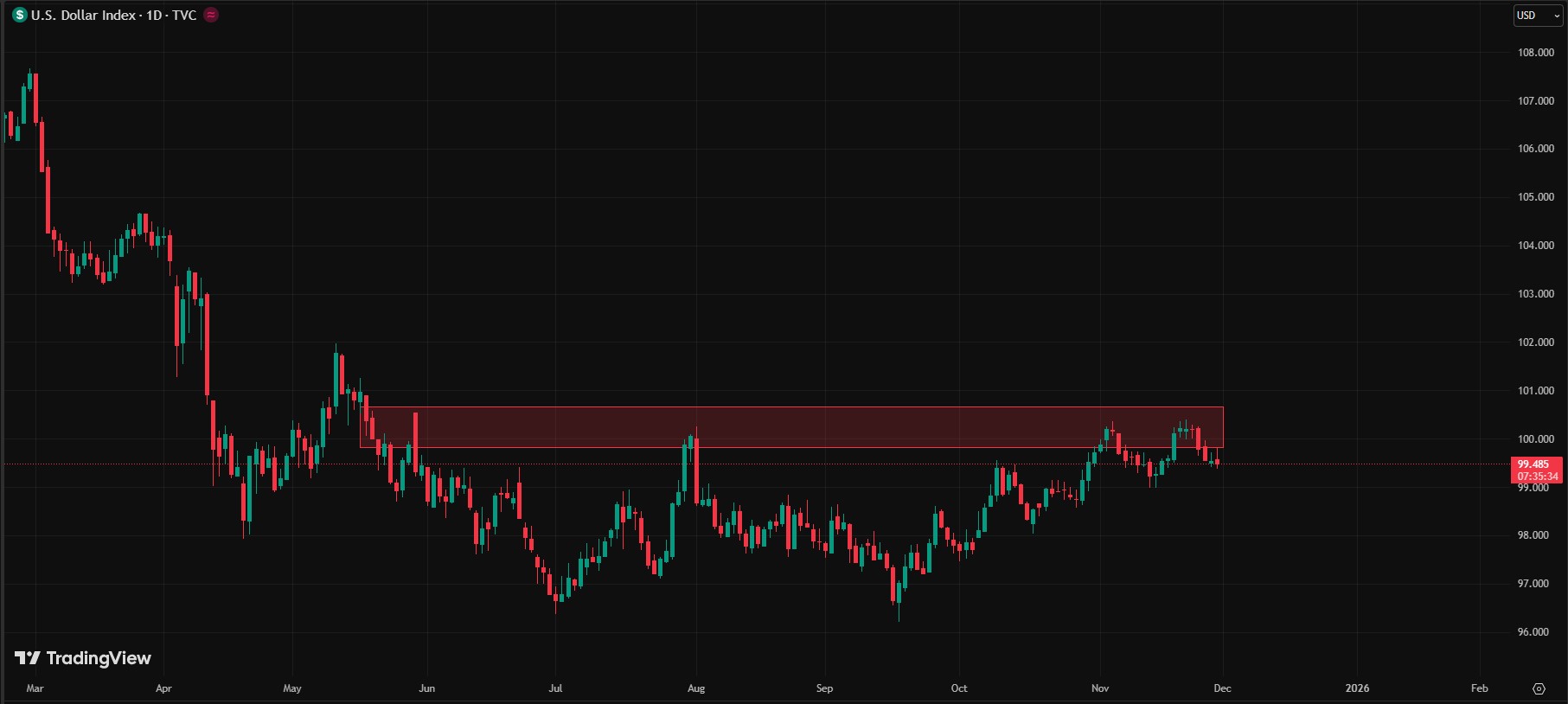Open chart settings hexagon gear icon
The width and height of the screenshot is (1568, 704).
tap(1539, 688)
